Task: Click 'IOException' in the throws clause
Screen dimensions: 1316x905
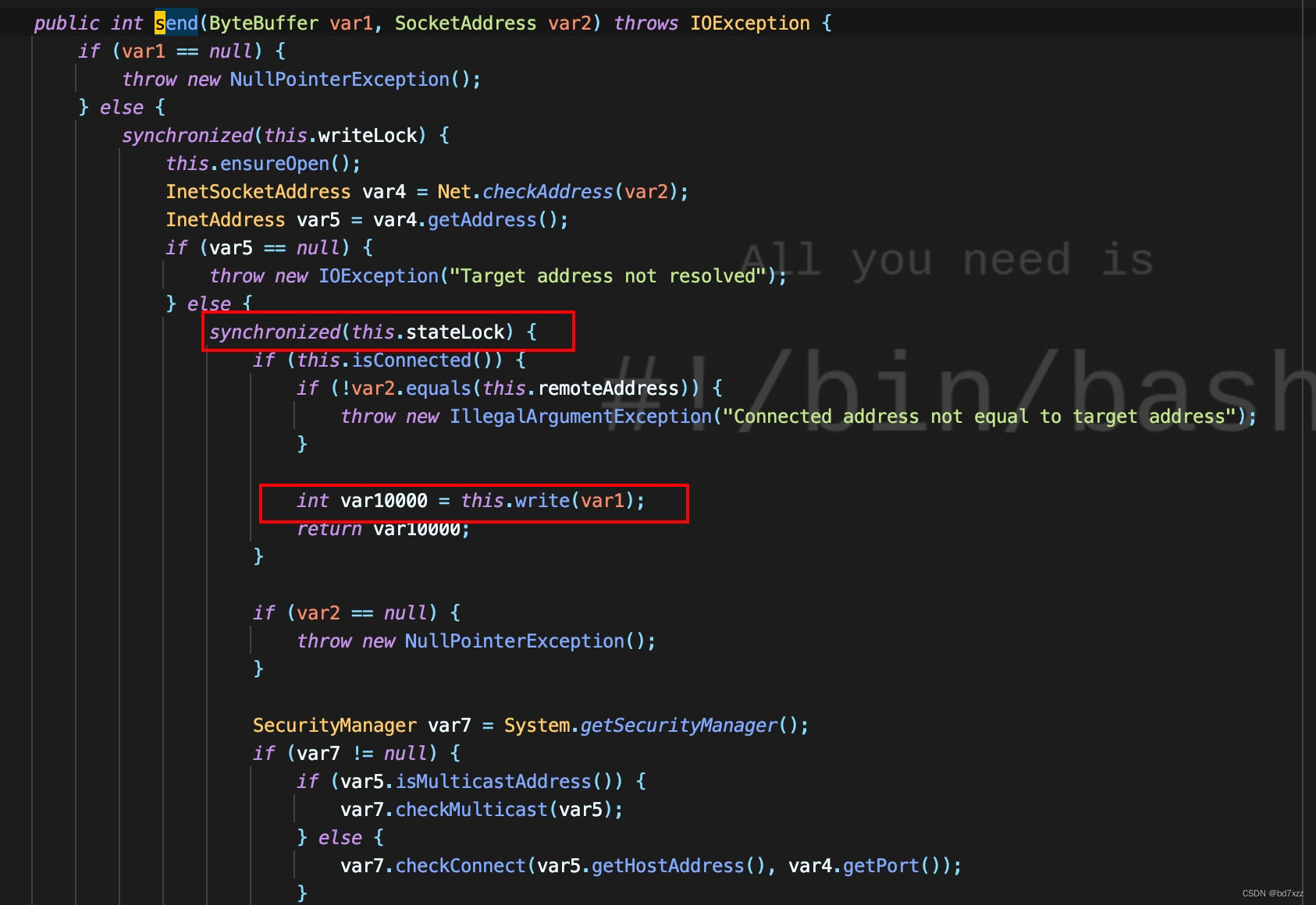Action: tap(749, 23)
